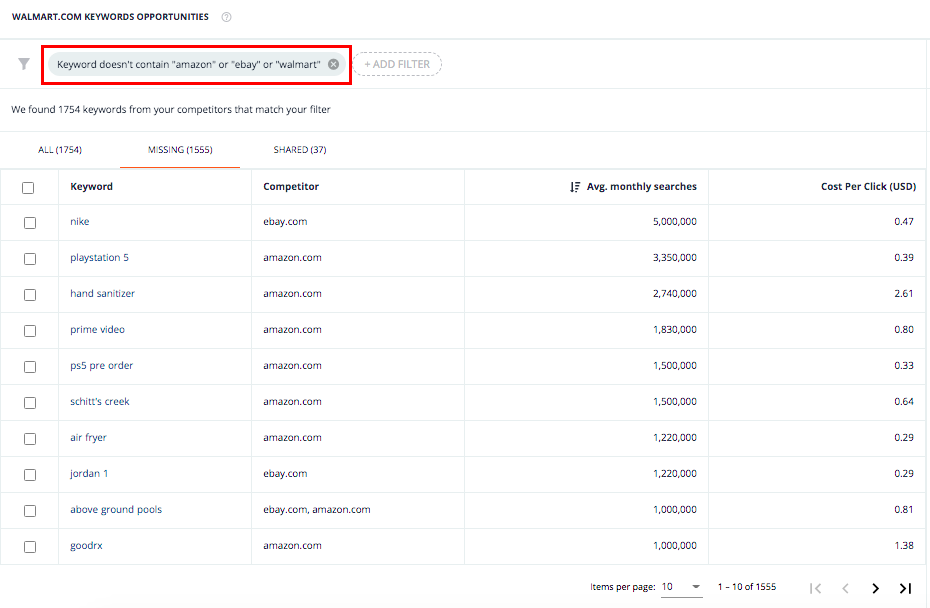Select the schitt's creek row checkbox
930x608 pixels.
(30, 403)
